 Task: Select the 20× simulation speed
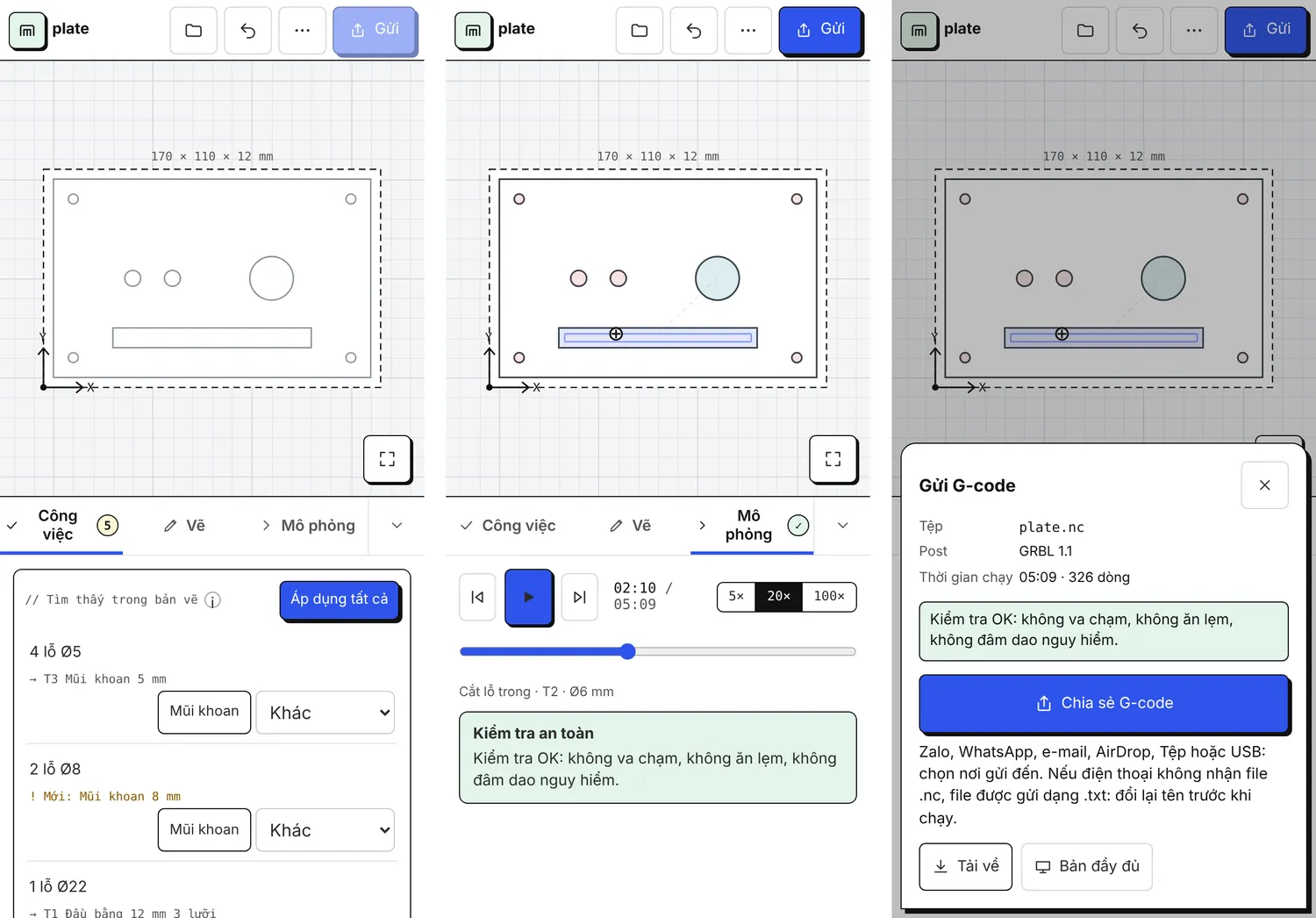point(778,597)
